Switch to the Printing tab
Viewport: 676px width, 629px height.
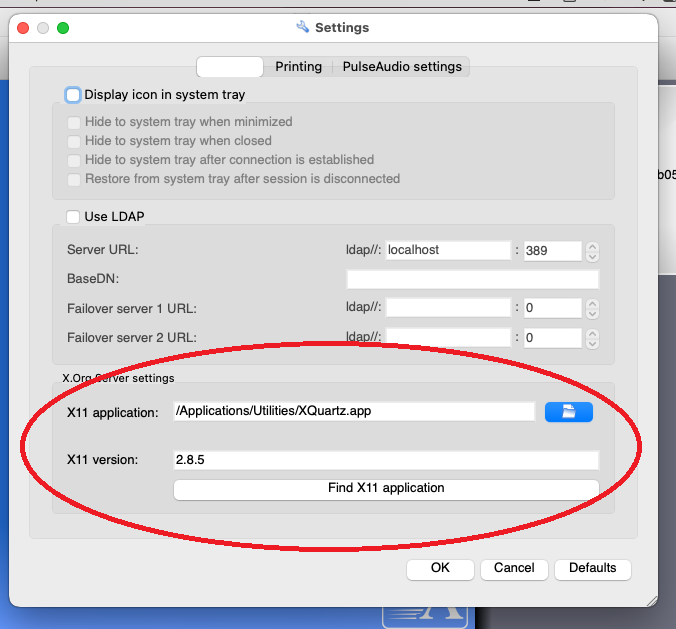(298, 67)
